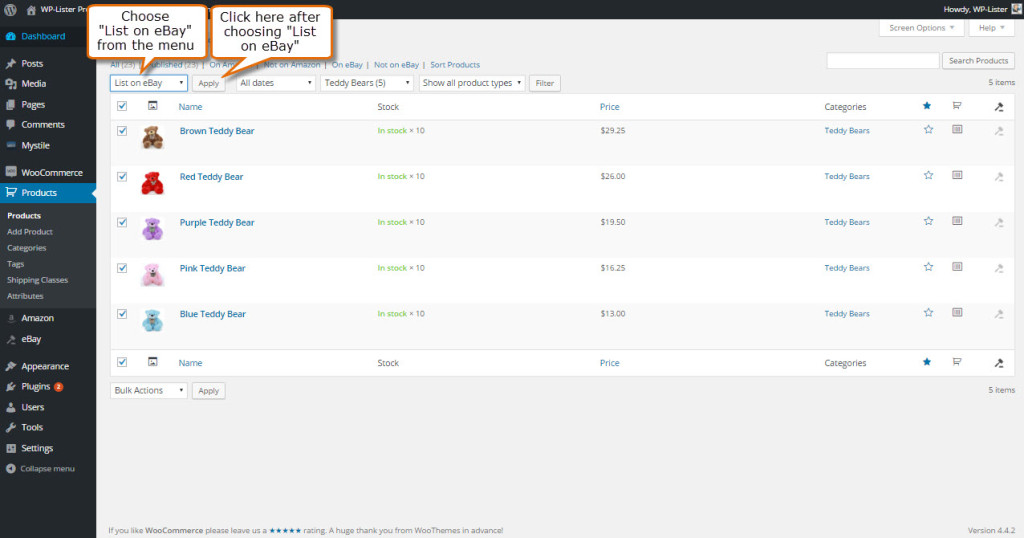Open the 'Not on eBay' filter link
The image size is (1024, 538).
pos(396,65)
